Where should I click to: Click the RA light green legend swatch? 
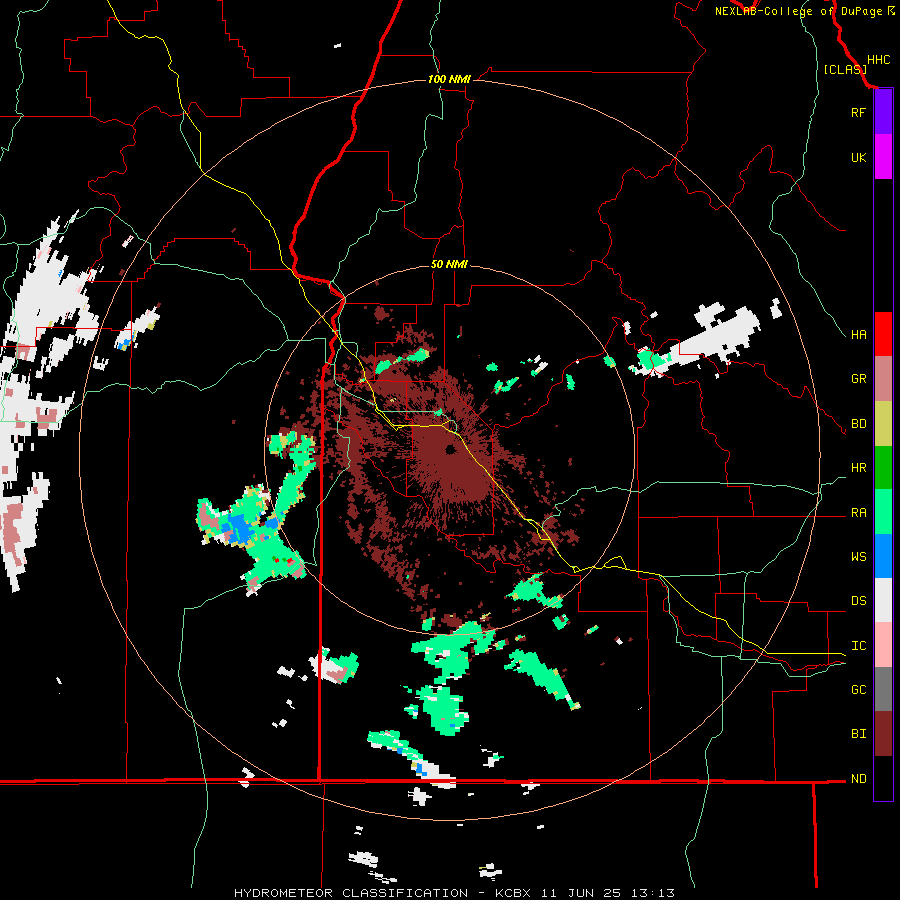point(883,512)
